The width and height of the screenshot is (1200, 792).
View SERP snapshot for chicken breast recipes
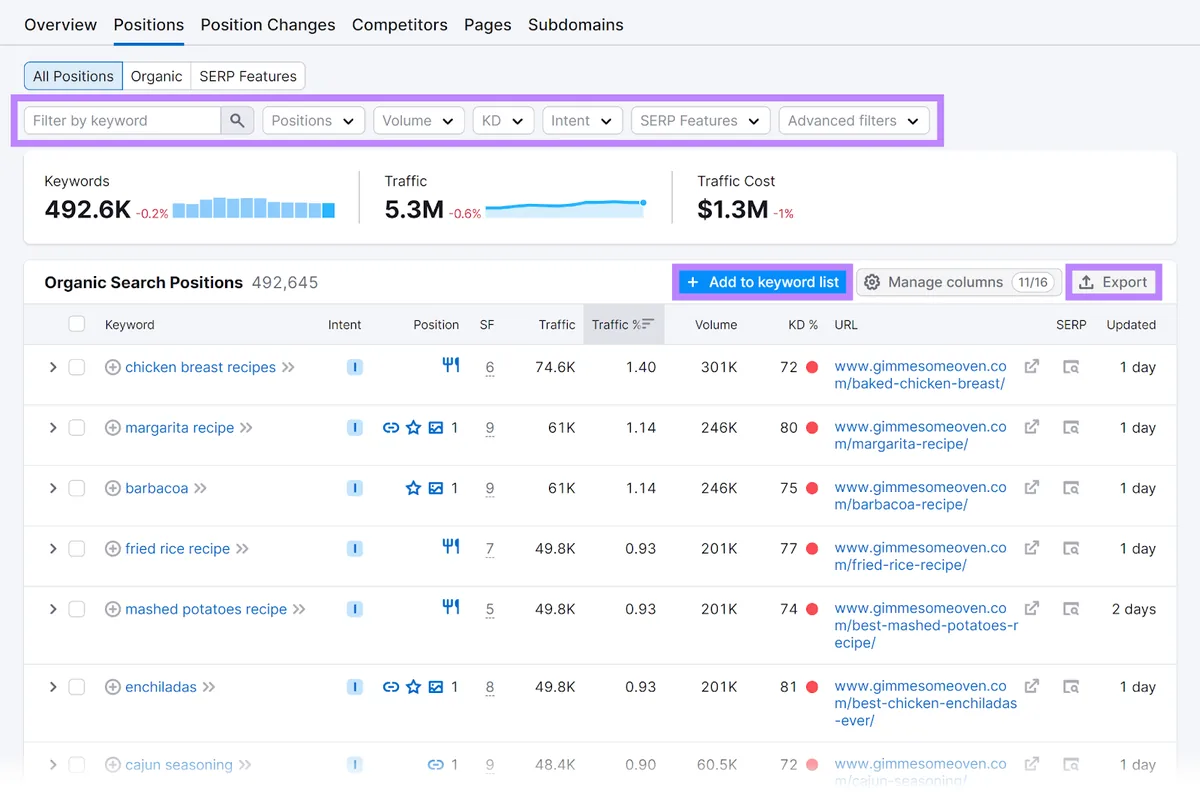(x=1071, y=367)
